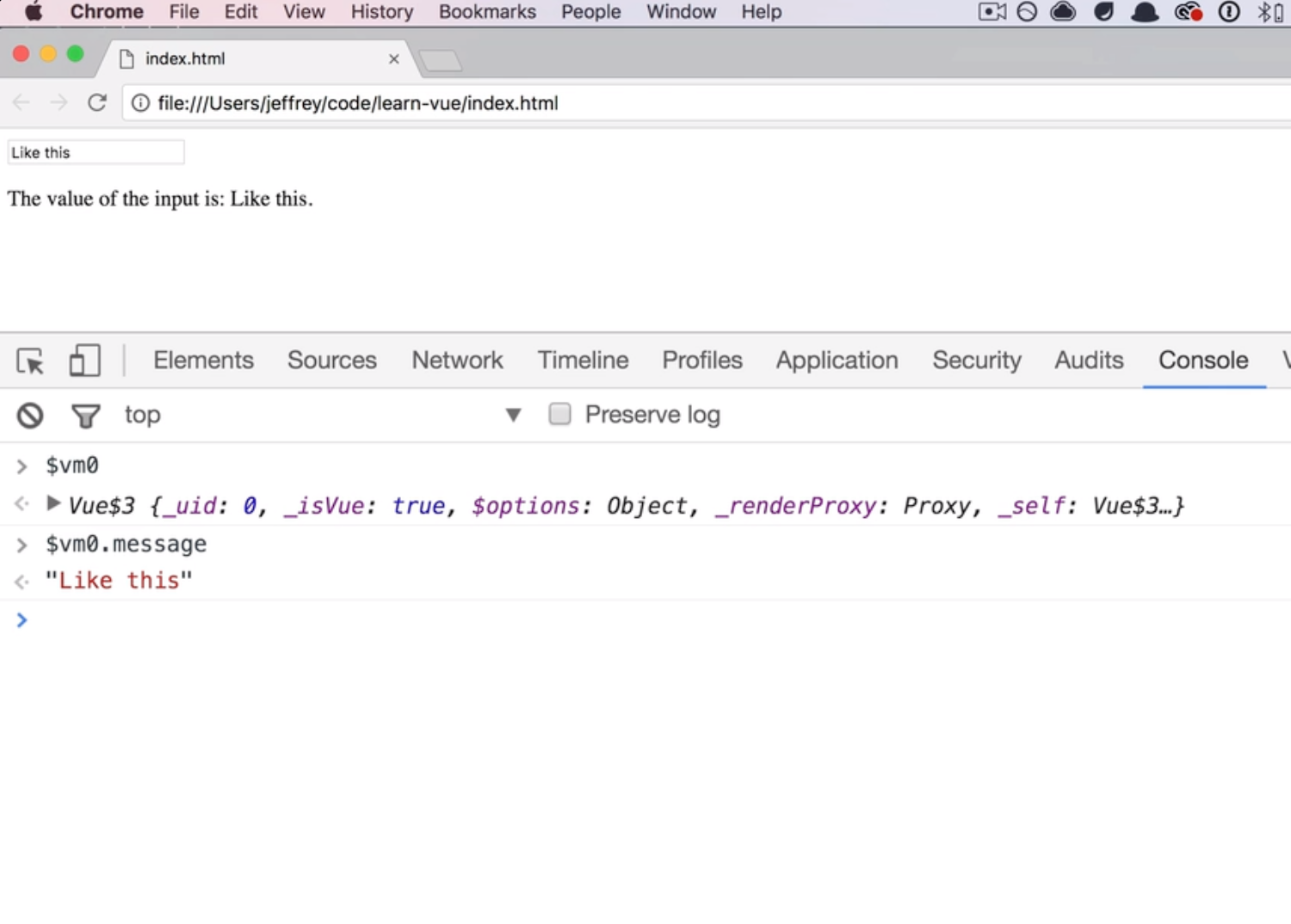Go back with the back arrow
The width and height of the screenshot is (1291, 924).
22,103
